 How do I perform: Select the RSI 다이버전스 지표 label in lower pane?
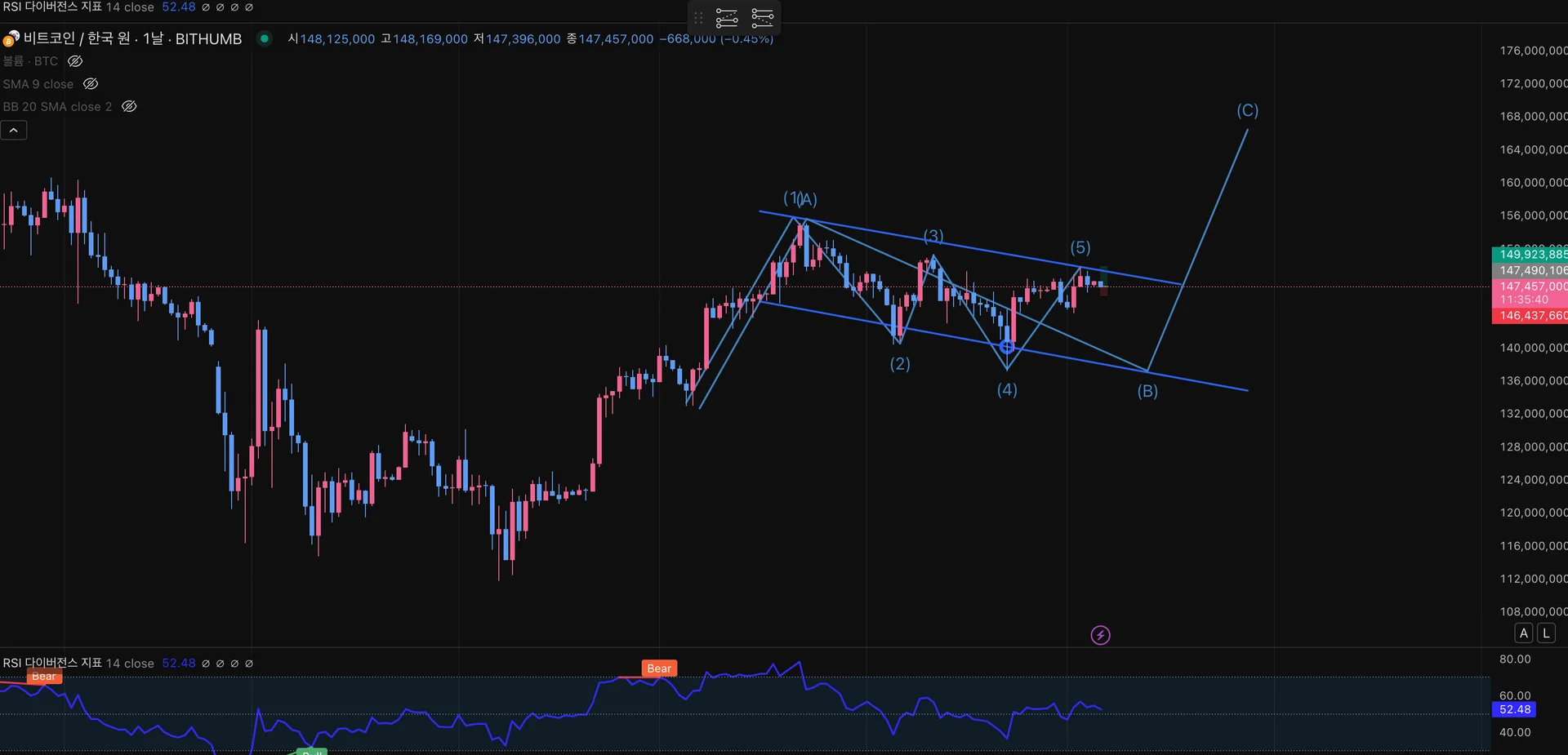[x=52, y=663]
